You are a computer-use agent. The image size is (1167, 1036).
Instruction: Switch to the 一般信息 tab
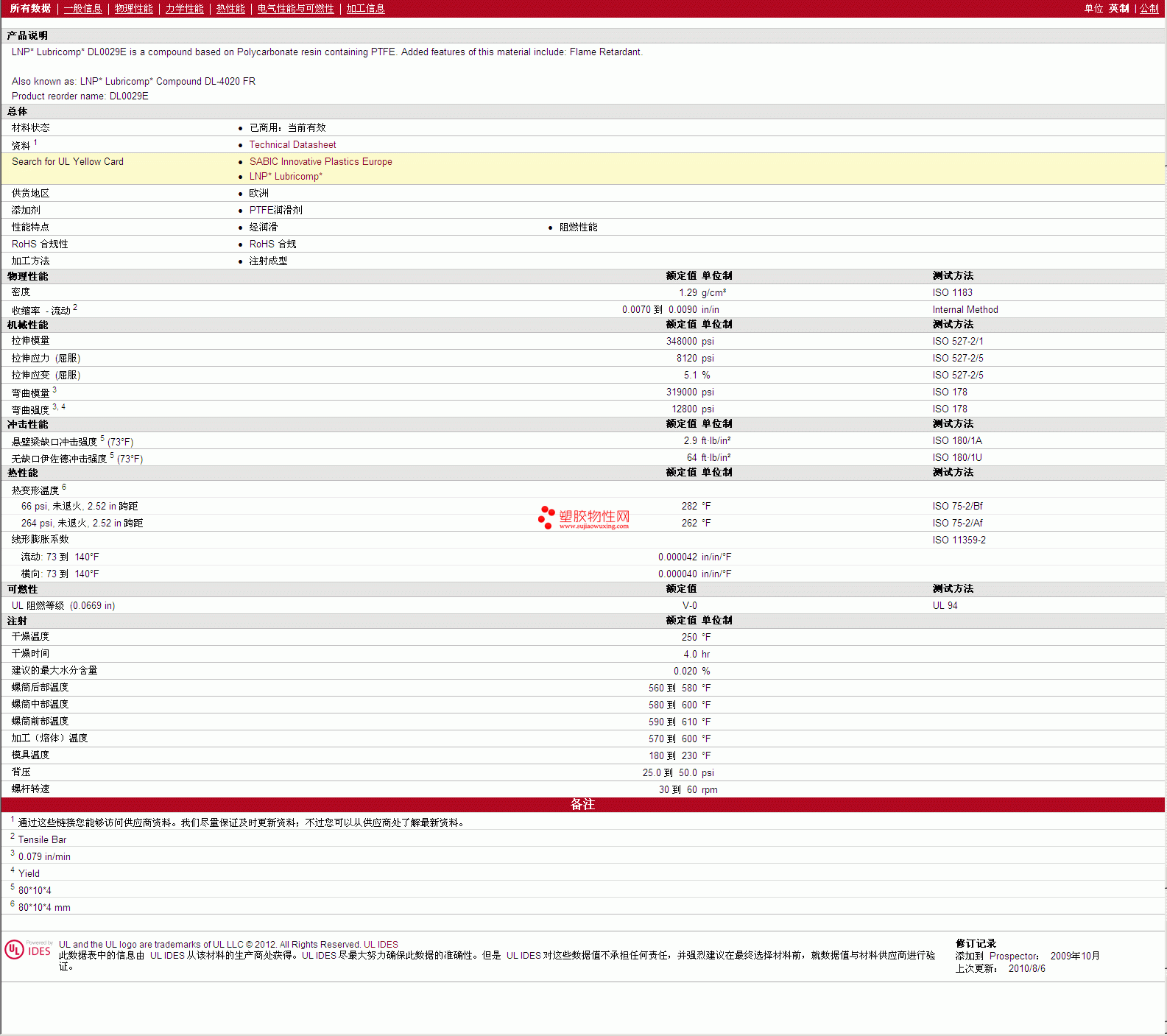[82, 8]
